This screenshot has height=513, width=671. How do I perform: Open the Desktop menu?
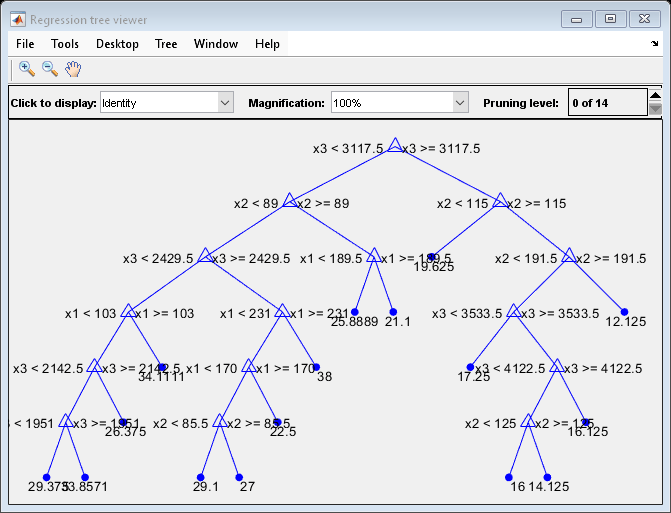point(117,44)
